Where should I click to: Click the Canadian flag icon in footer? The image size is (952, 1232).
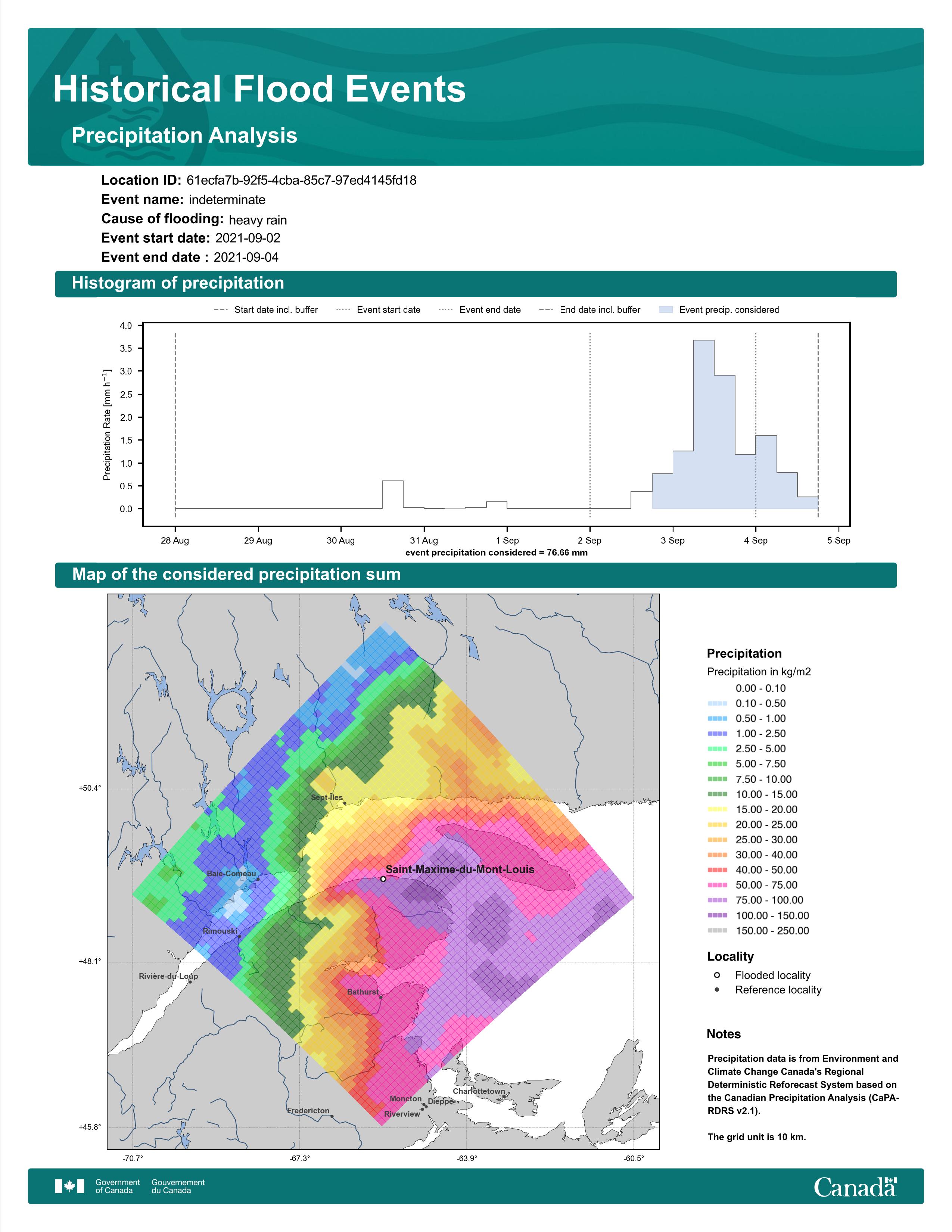coord(69,1186)
